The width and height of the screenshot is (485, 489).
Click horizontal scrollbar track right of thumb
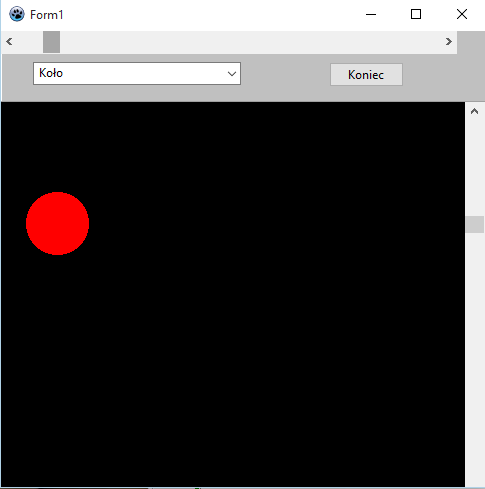pyautogui.click(x=250, y=42)
